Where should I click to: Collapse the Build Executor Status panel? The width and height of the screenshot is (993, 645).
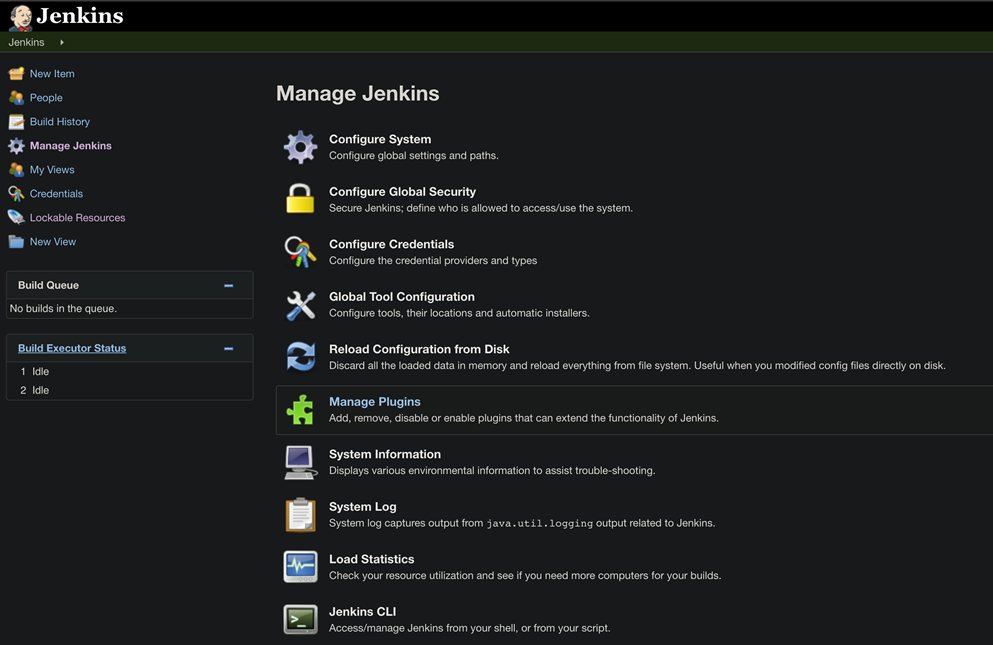click(229, 348)
